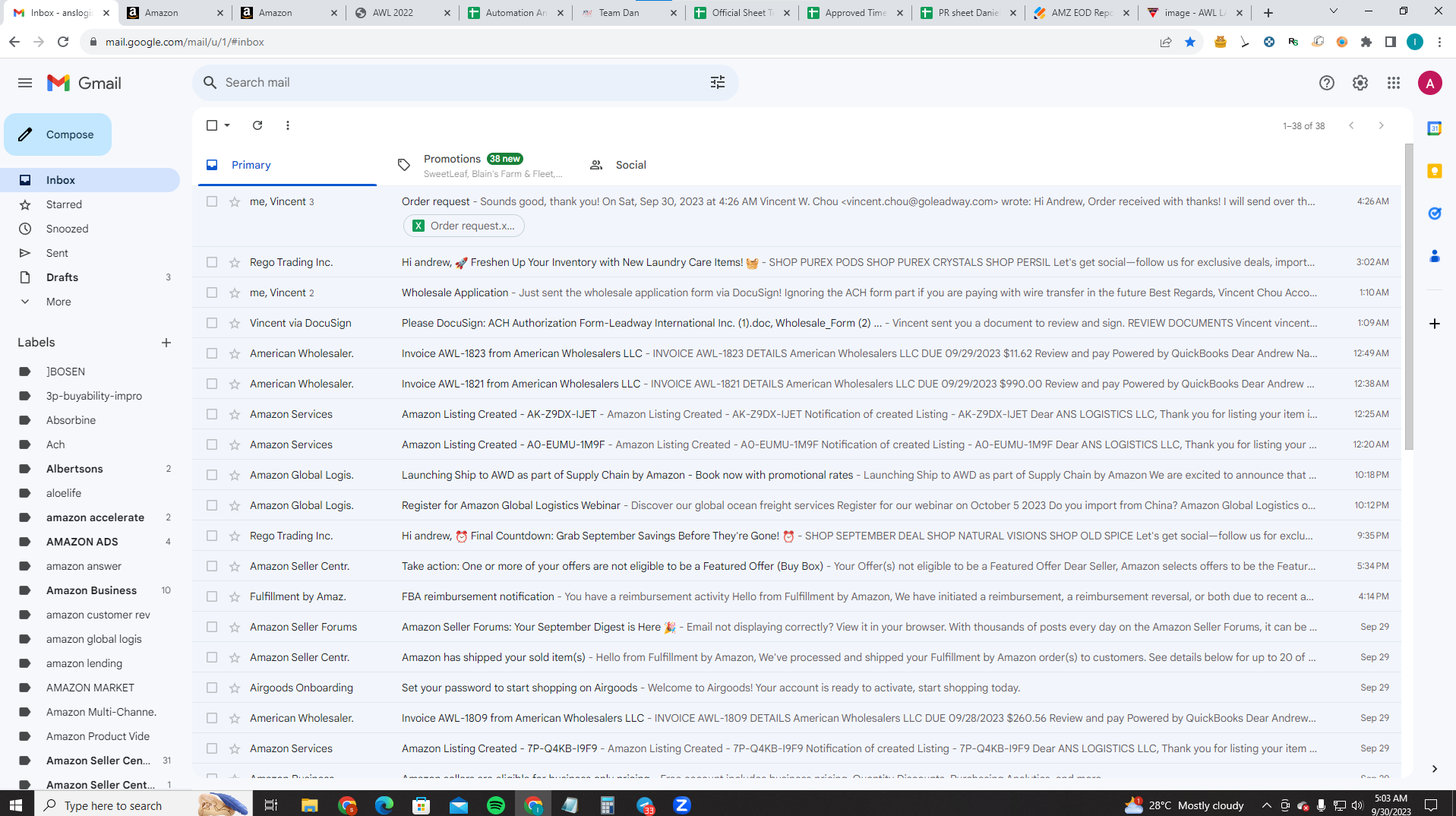
Task: Go to newer messages arrow
Action: (x=1351, y=125)
